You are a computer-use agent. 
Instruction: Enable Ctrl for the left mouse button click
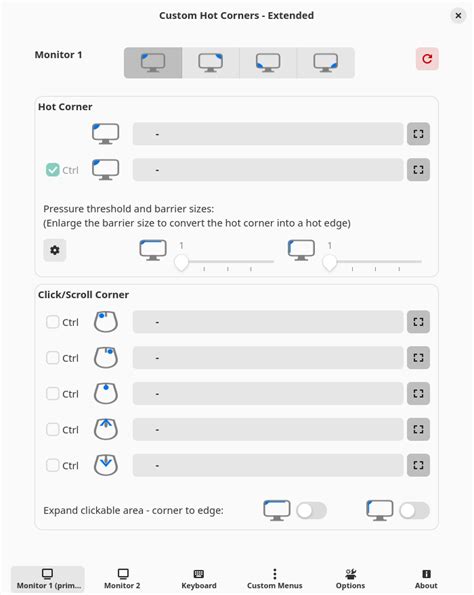[x=52, y=322]
